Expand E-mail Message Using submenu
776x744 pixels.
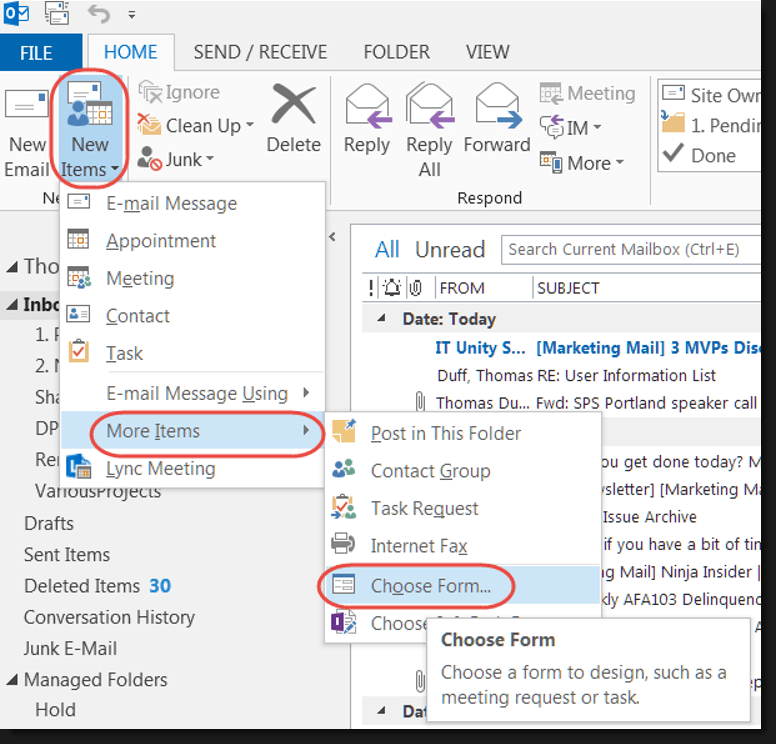(193, 393)
